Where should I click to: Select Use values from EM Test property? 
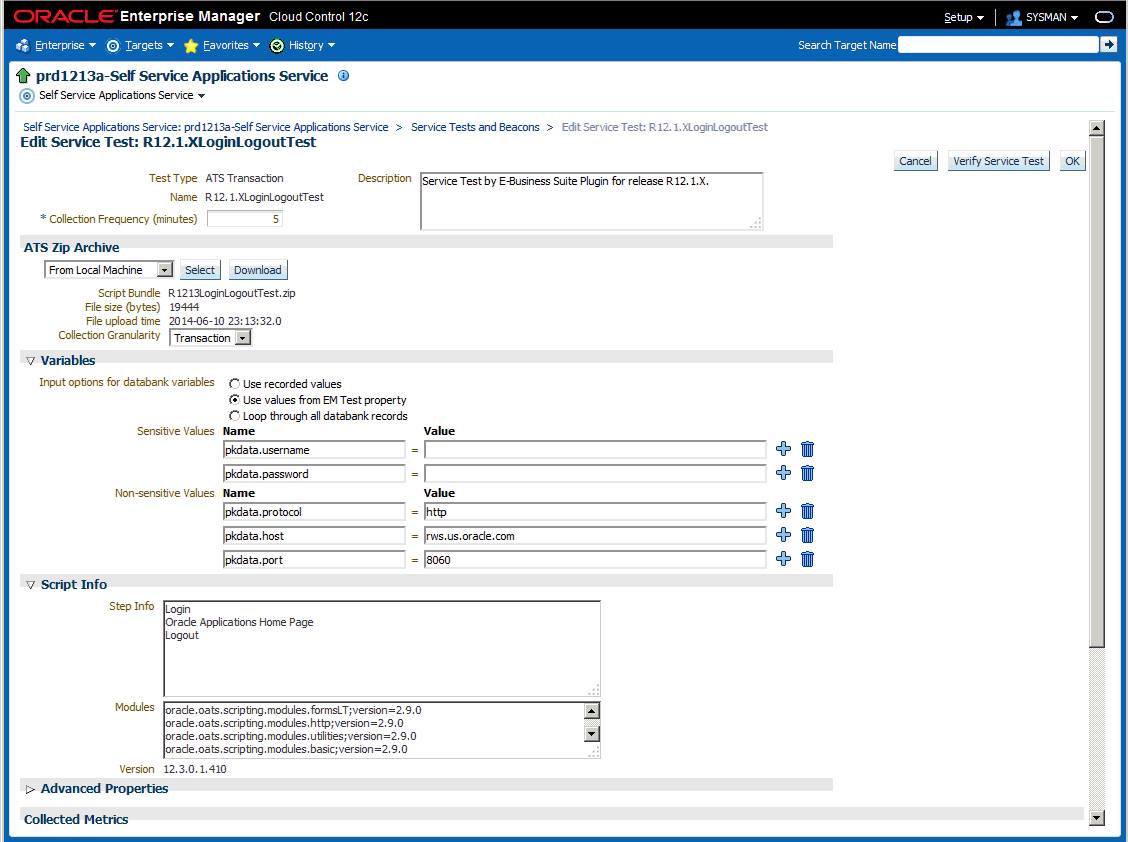coord(235,399)
